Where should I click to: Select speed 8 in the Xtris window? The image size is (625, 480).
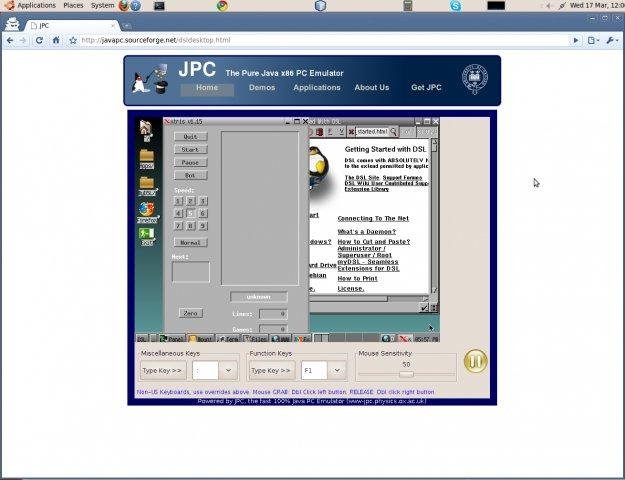point(191,226)
